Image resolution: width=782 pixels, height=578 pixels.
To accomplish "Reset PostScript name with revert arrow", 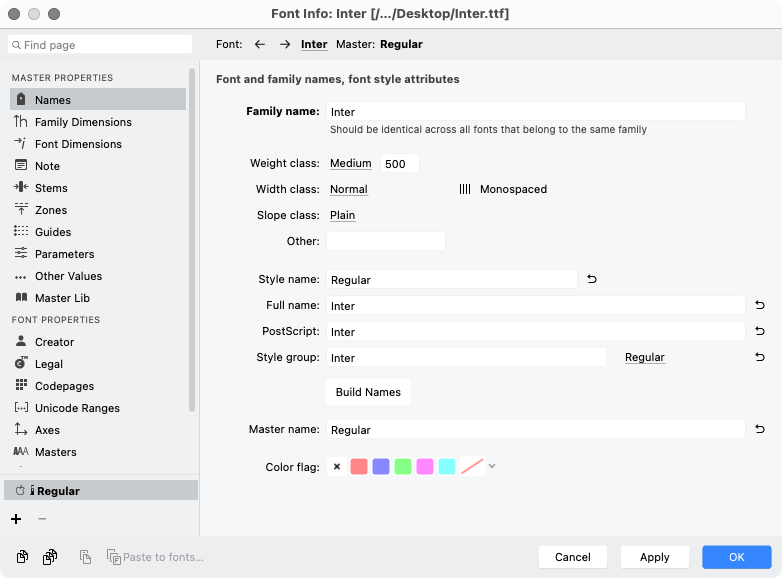I will tap(760, 331).
